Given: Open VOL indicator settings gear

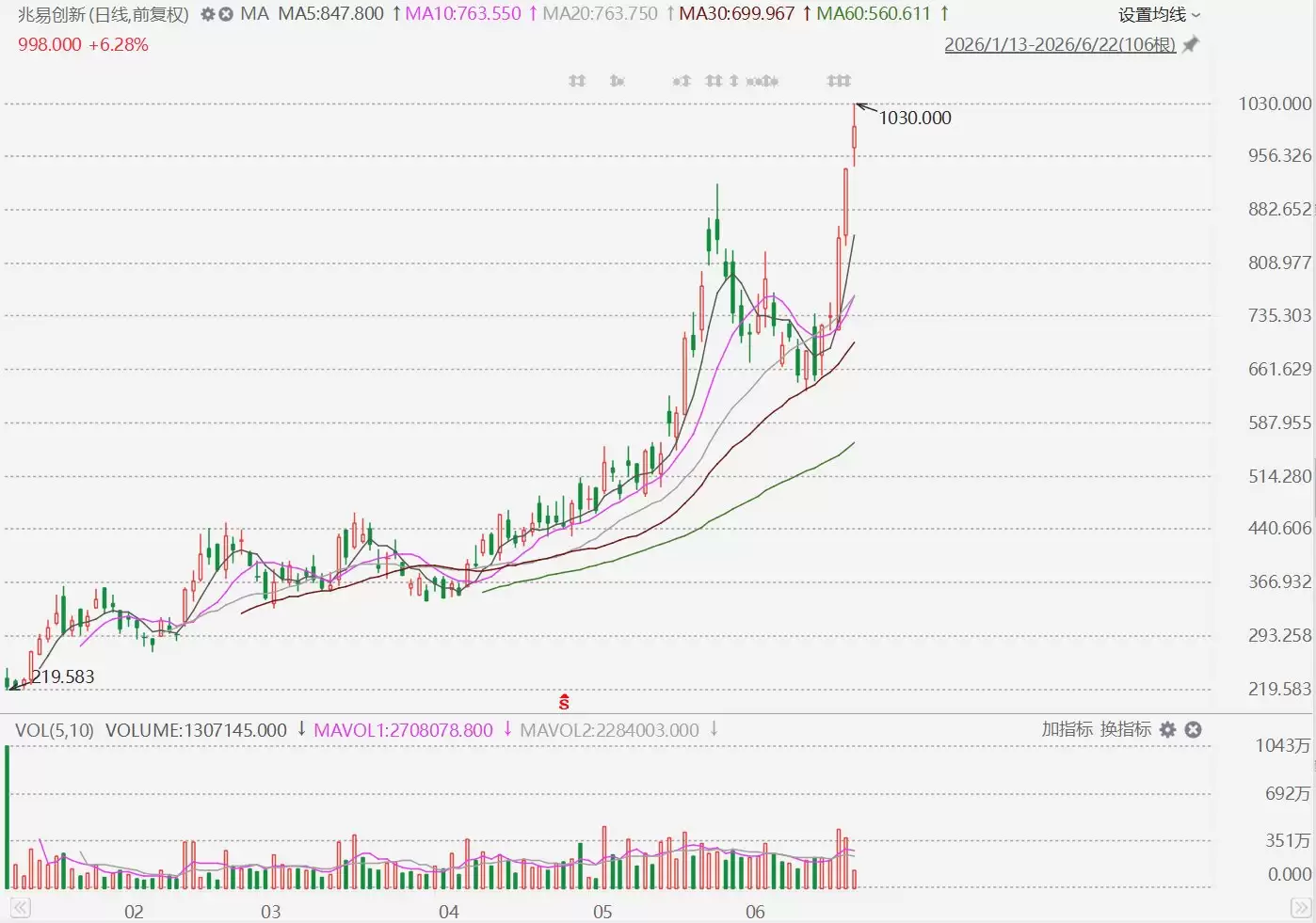Looking at the screenshot, I should click(x=1168, y=730).
